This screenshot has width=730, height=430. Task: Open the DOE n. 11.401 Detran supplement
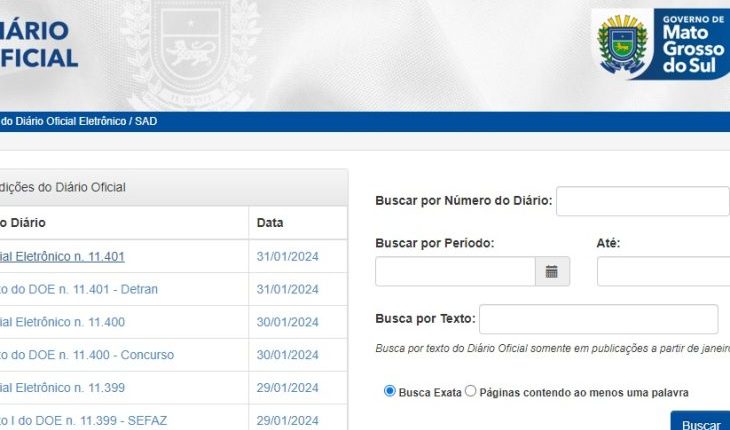[x=78, y=290]
